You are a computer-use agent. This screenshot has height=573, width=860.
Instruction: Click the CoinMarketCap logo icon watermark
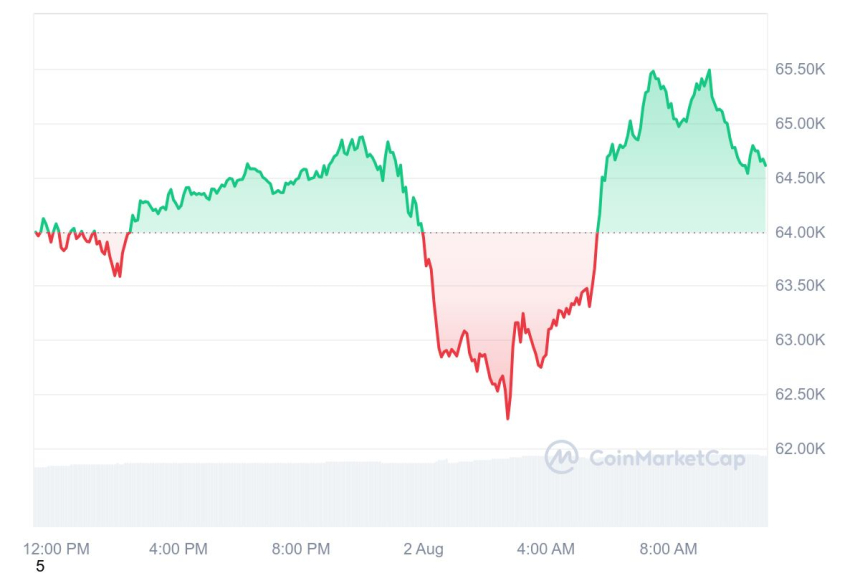pyautogui.click(x=562, y=457)
